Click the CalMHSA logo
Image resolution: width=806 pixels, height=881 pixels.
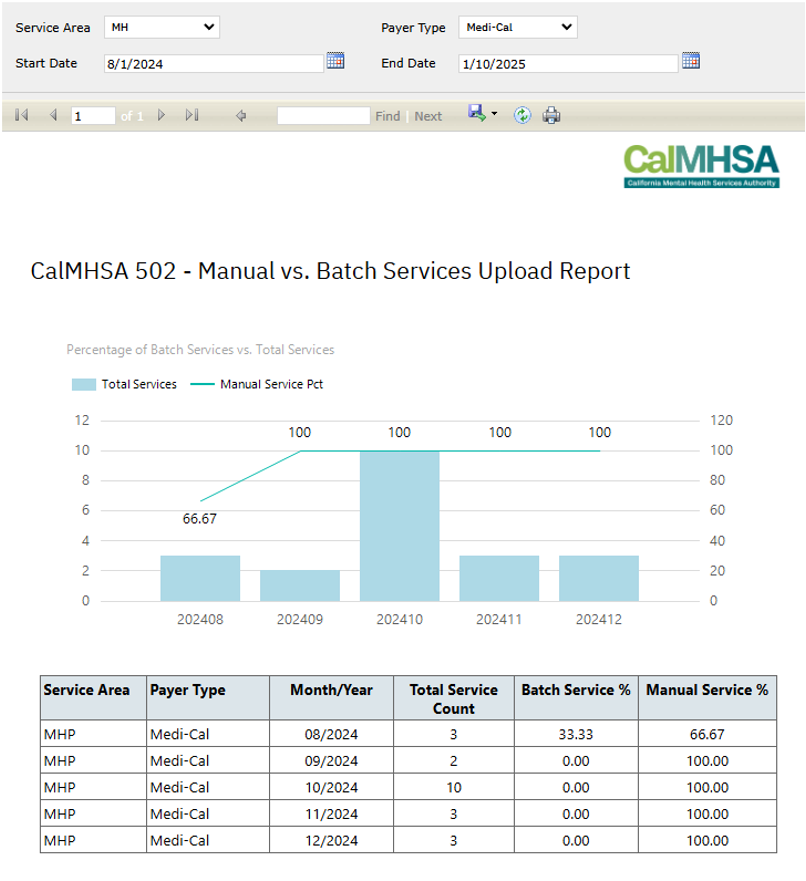[701, 166]
